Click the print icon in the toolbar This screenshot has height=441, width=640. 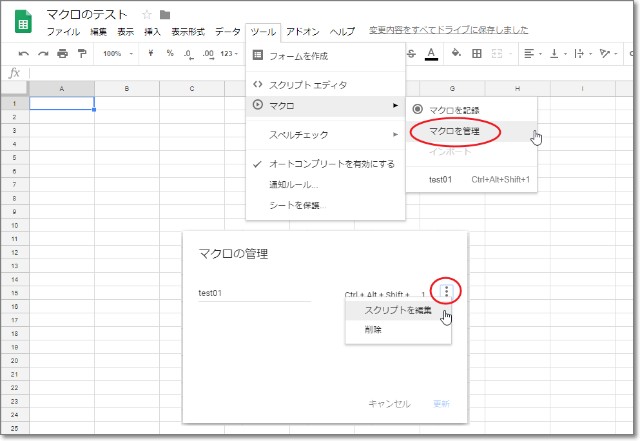pos(63,53)
